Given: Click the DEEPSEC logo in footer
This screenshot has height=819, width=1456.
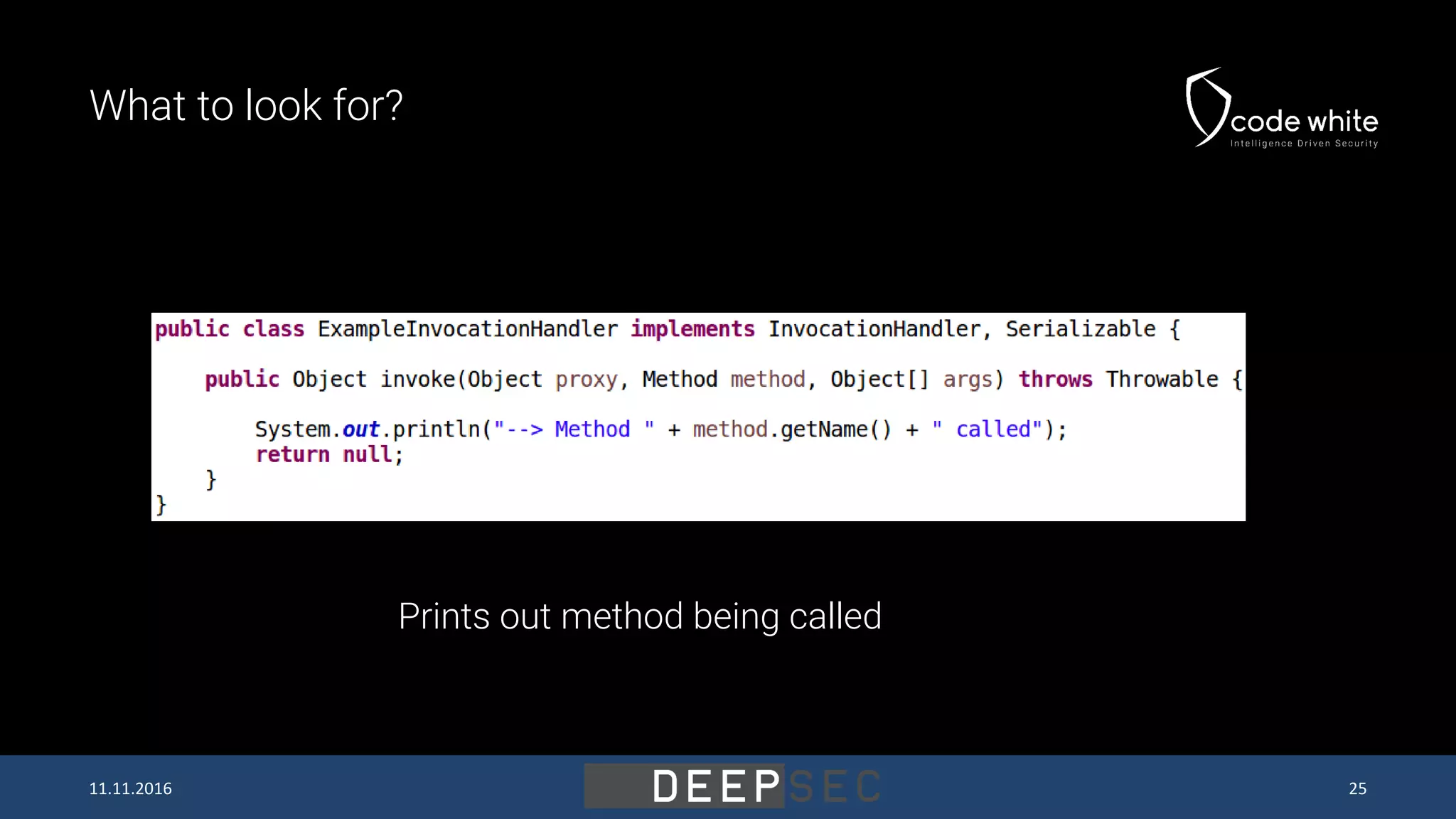Looking at the screenshot, I should click(x=732, y=786).
